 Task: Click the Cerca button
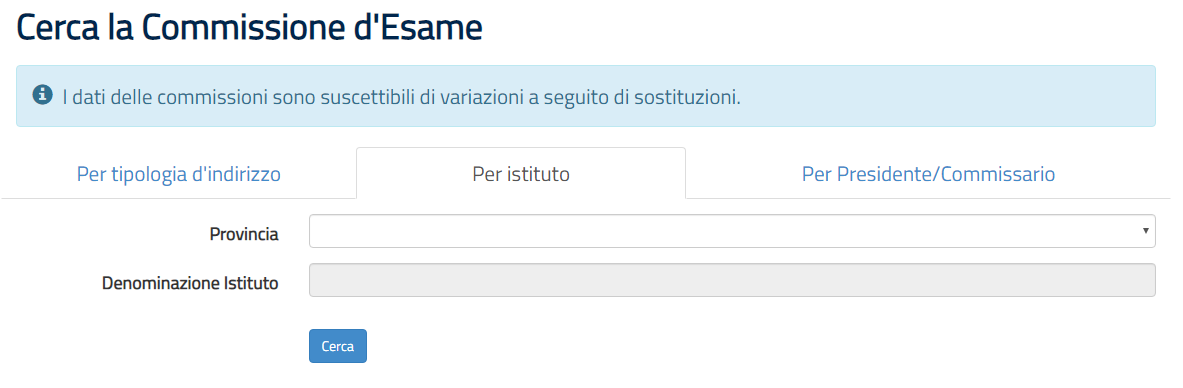338,346
